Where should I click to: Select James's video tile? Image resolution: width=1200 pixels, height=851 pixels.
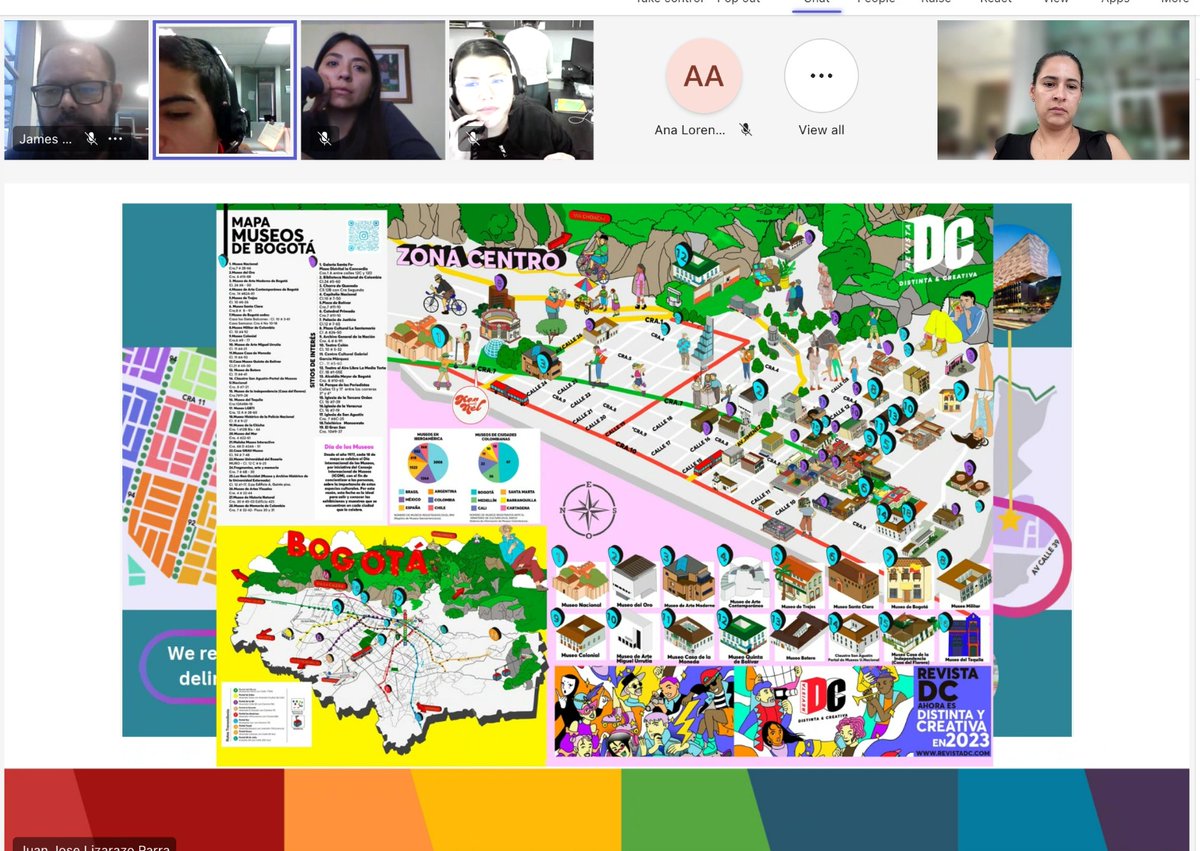pyautogui.click(x=76, y=90)
